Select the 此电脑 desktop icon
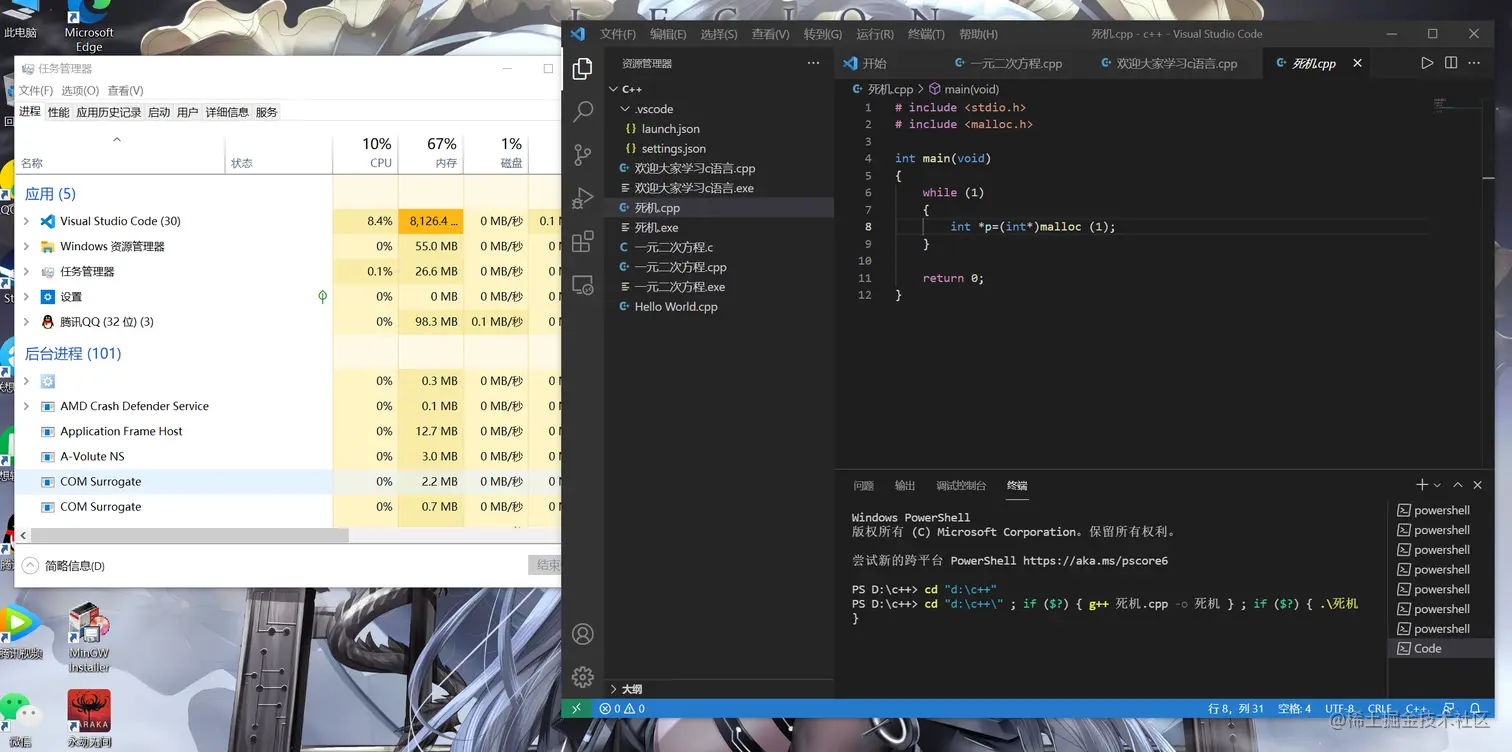This screenshot has height=752, width=1512. point(20,20)
